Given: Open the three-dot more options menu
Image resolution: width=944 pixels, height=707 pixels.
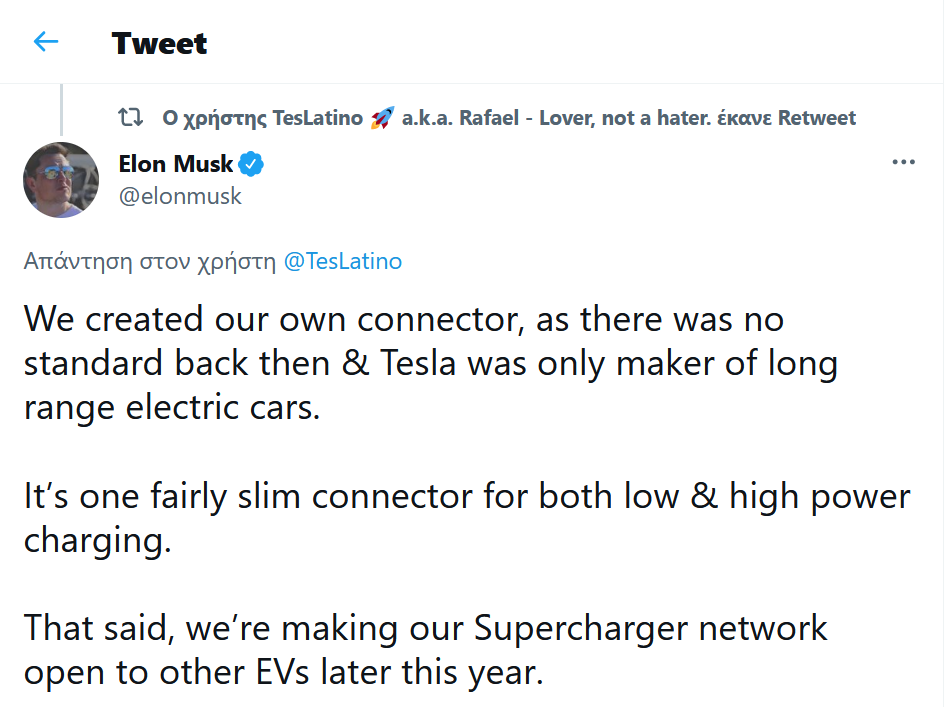Looking at the screenshot, I should pyautogui.click(x=903, y=163).
